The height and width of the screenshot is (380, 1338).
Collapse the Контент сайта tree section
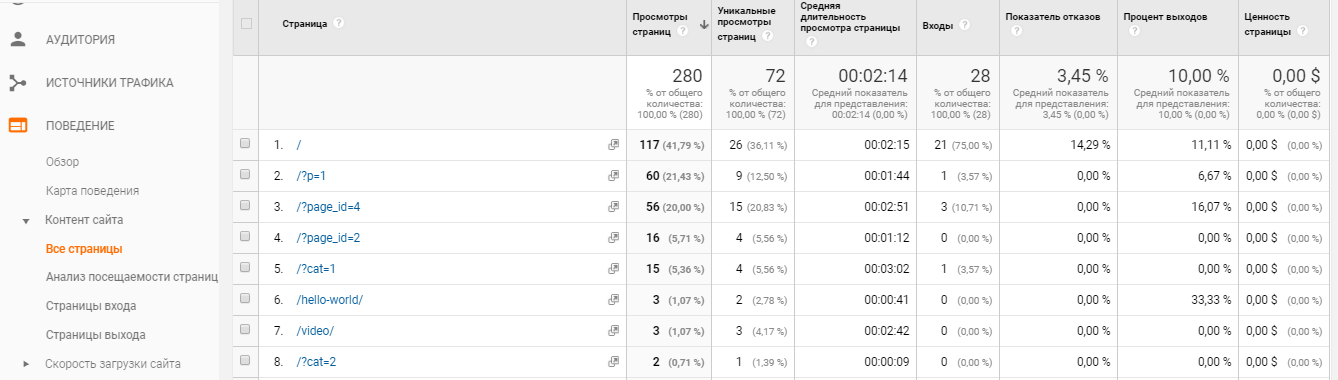pyautogui.click(x=26, y=220)
